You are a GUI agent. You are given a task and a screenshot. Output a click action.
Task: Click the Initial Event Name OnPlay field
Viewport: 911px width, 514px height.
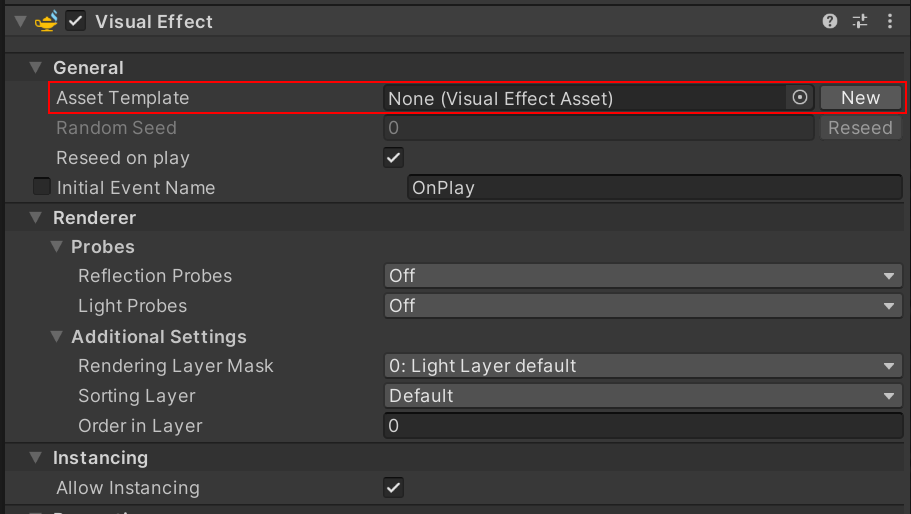pyautogui.click(x=655, y=188)
